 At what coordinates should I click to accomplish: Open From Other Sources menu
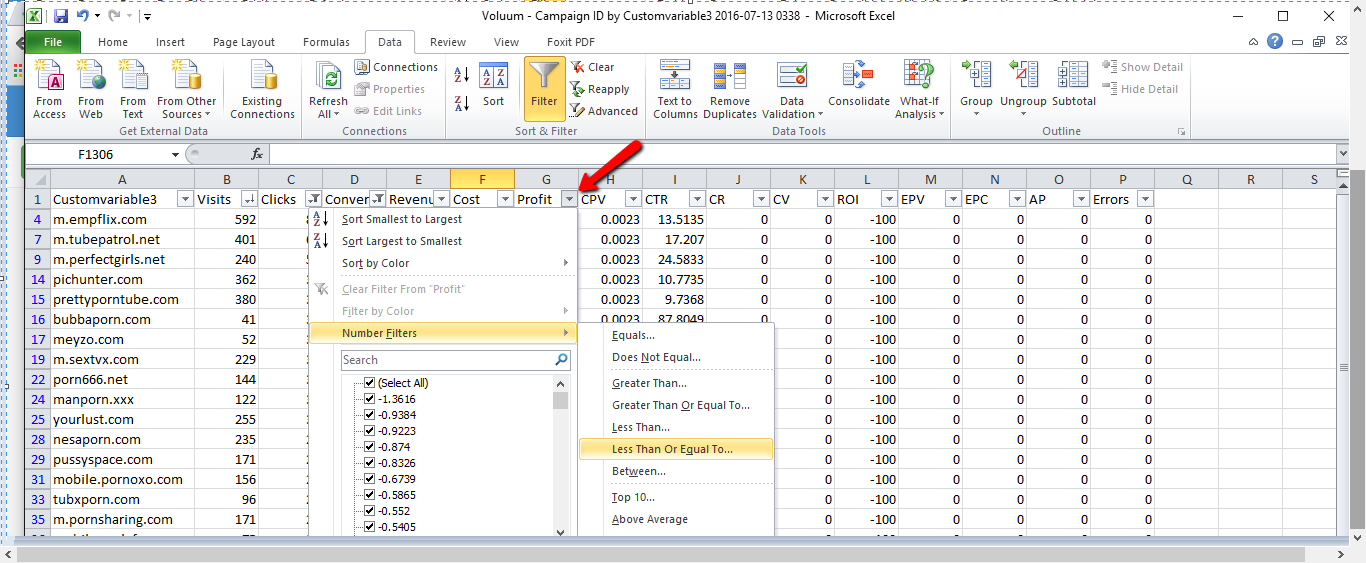click(186, 89)
